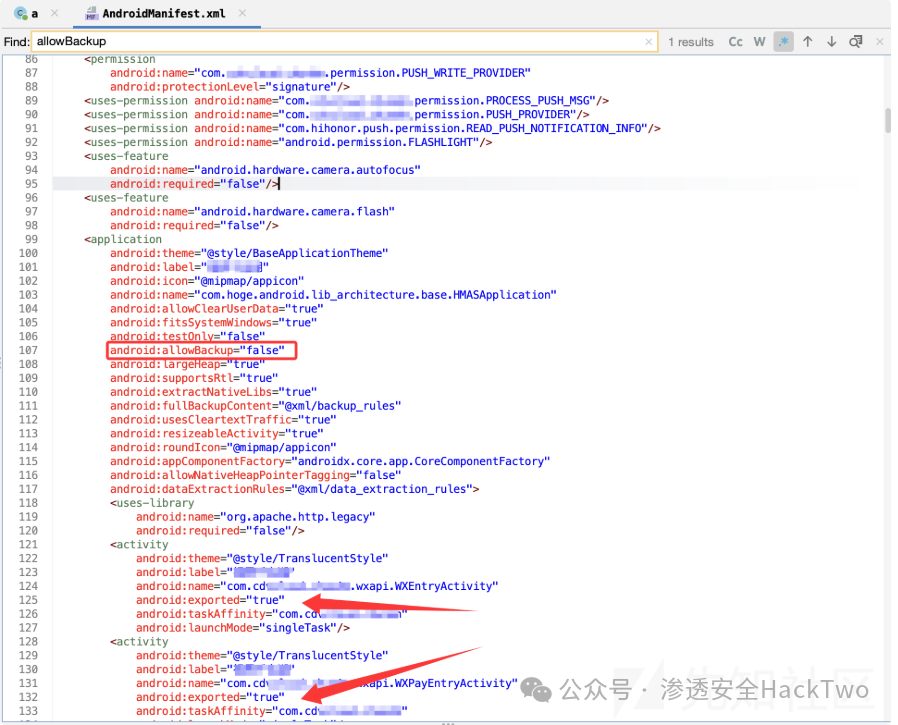Click the class icon on tab a
The height and width of the screenshot is (725, 898).
21,13
